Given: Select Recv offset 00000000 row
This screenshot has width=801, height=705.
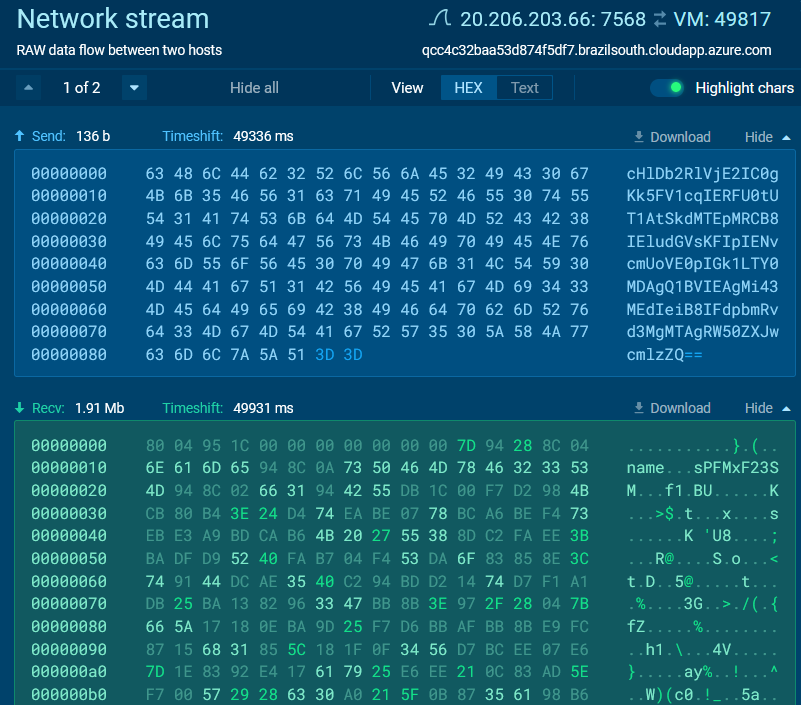Looking at the screenshot, I should pyautogui.click(x=405, y=445).
